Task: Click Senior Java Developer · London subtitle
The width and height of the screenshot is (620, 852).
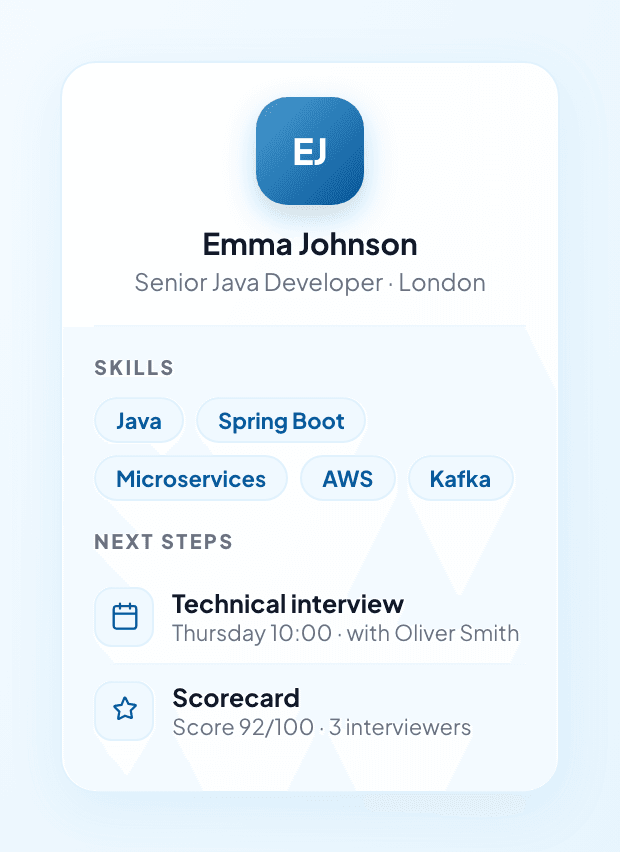Action: pyautogui.click(x=310, y=283)
